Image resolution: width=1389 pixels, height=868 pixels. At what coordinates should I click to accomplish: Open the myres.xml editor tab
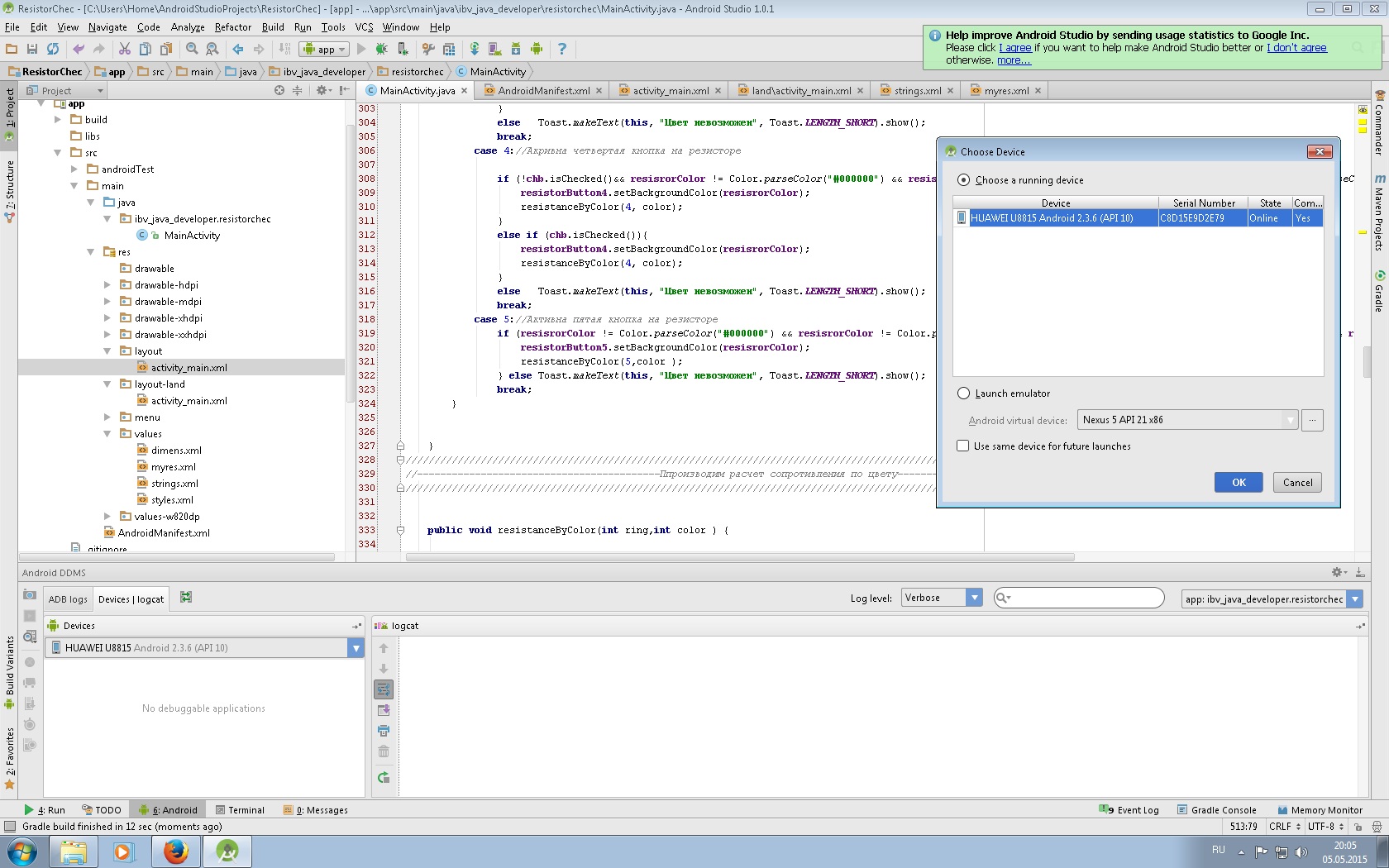click(1006, 91)
